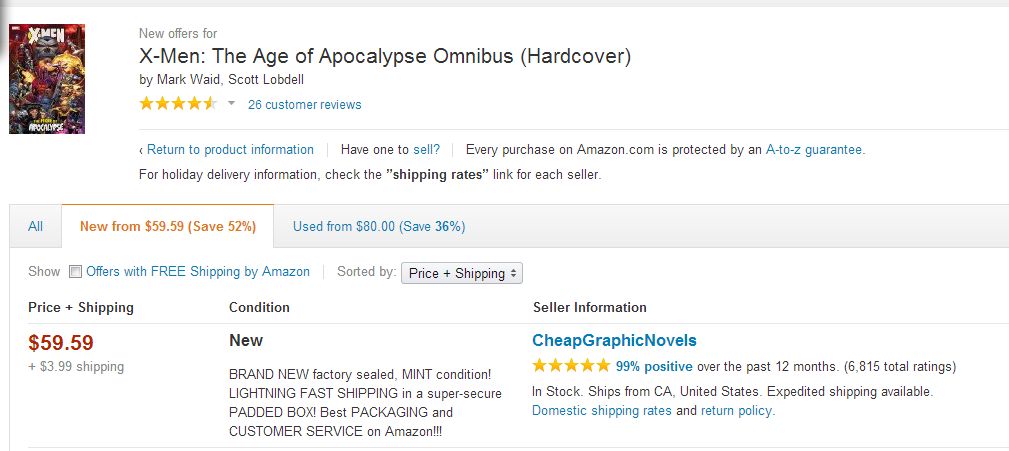Click the X-Men Age of Apocalypse Omnibus title
This screenshot has width=1009, height=451.
click(385, 56)
